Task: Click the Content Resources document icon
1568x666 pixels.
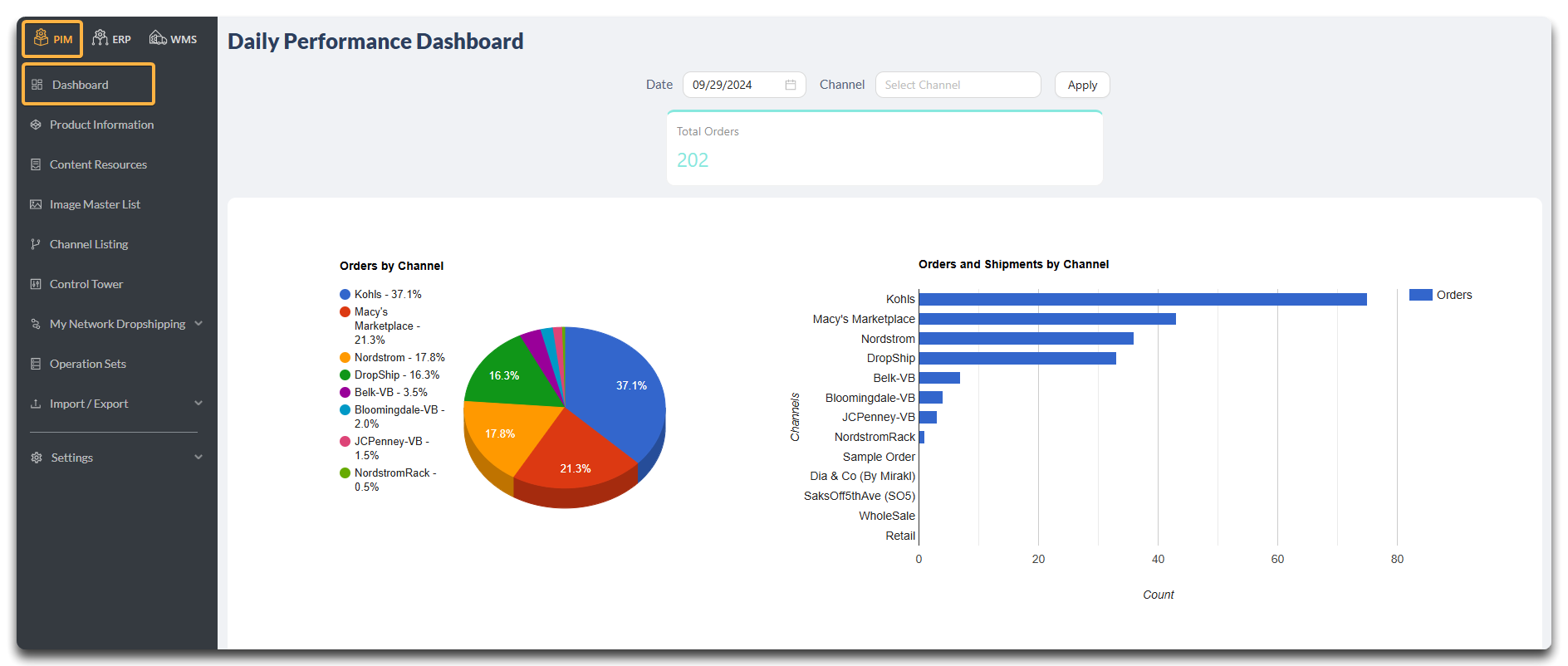Action: click(36, 164)
